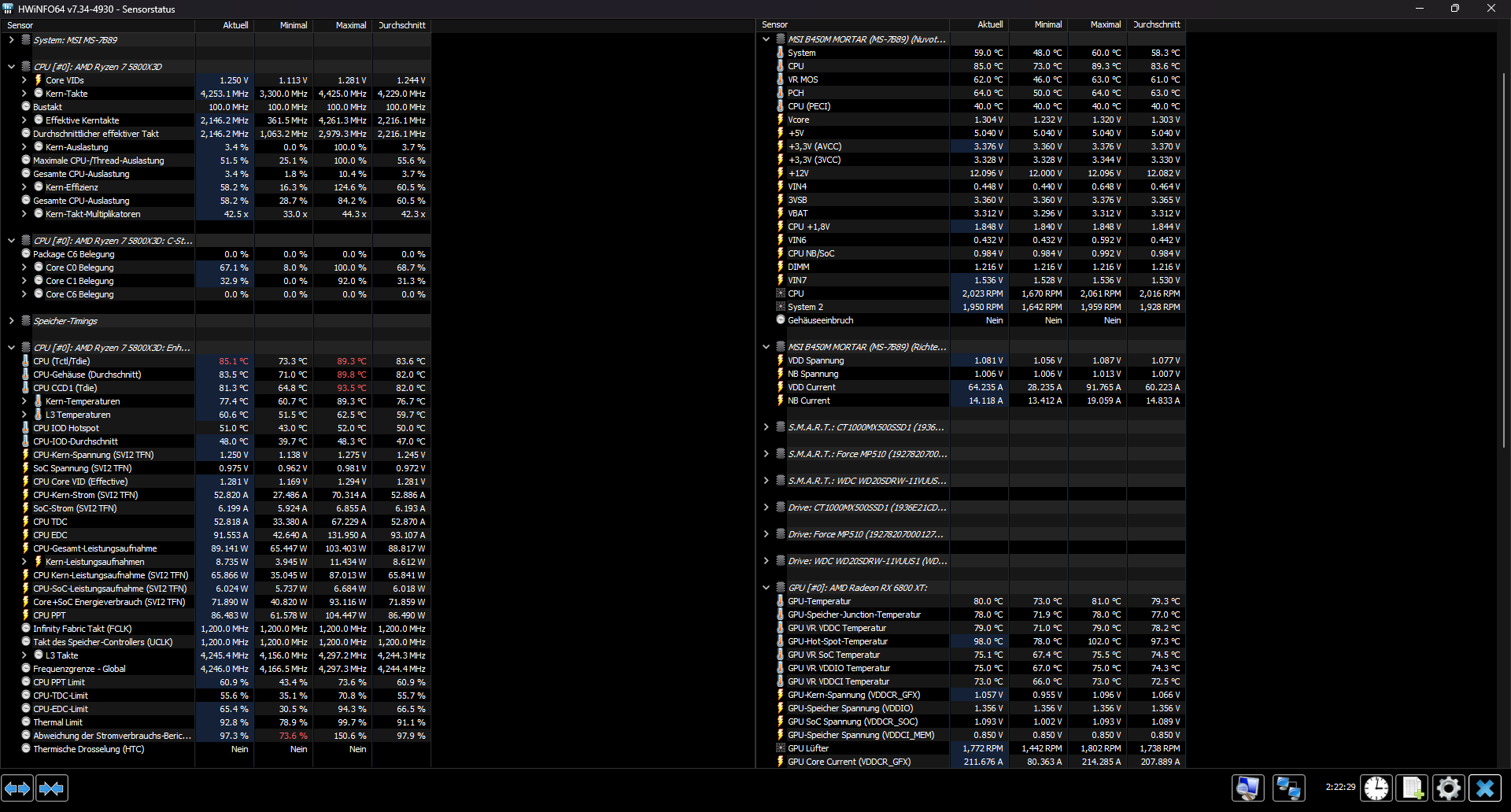Image resolution: width=1511 pixels, height=812 pixels.
Task: Expand Drive: Force MP510 group
Action: pyautogui.click(x=766, y=534)
